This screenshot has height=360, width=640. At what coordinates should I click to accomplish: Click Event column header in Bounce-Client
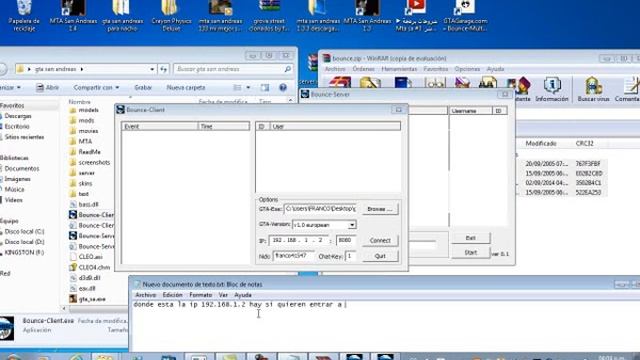[x=160, y=127]
